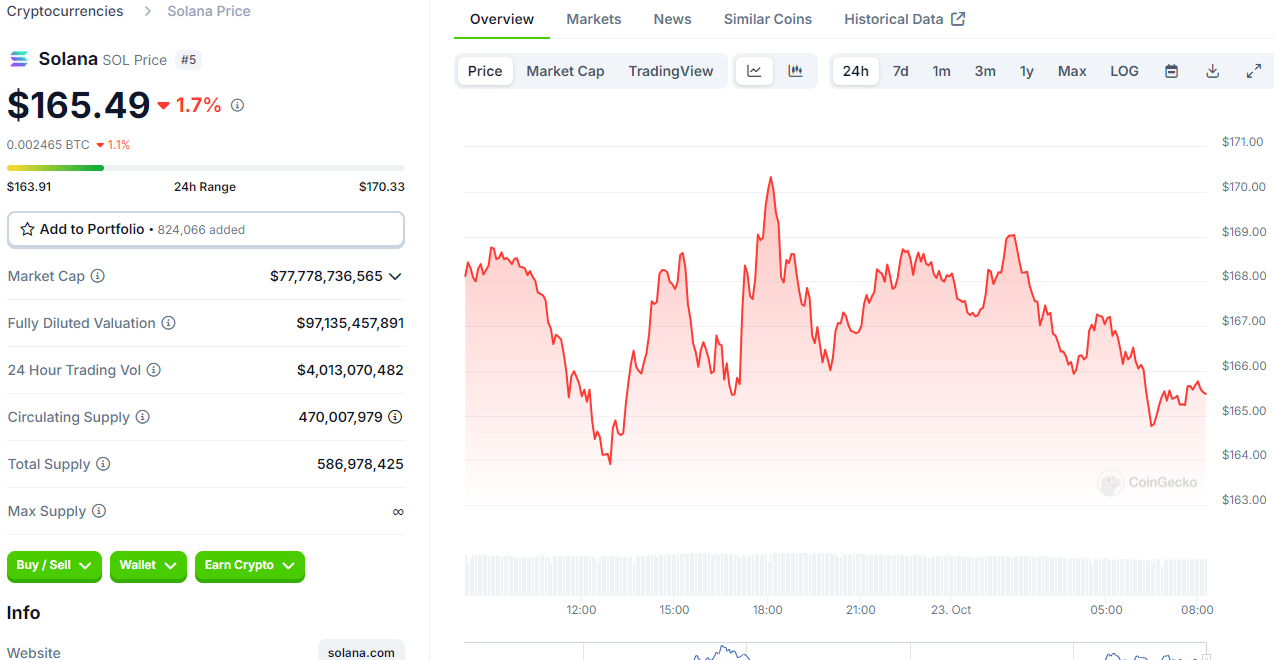Set the chart range to 24h
Viewport: 1274px width, 660px height.
click(x=856, y=71)
